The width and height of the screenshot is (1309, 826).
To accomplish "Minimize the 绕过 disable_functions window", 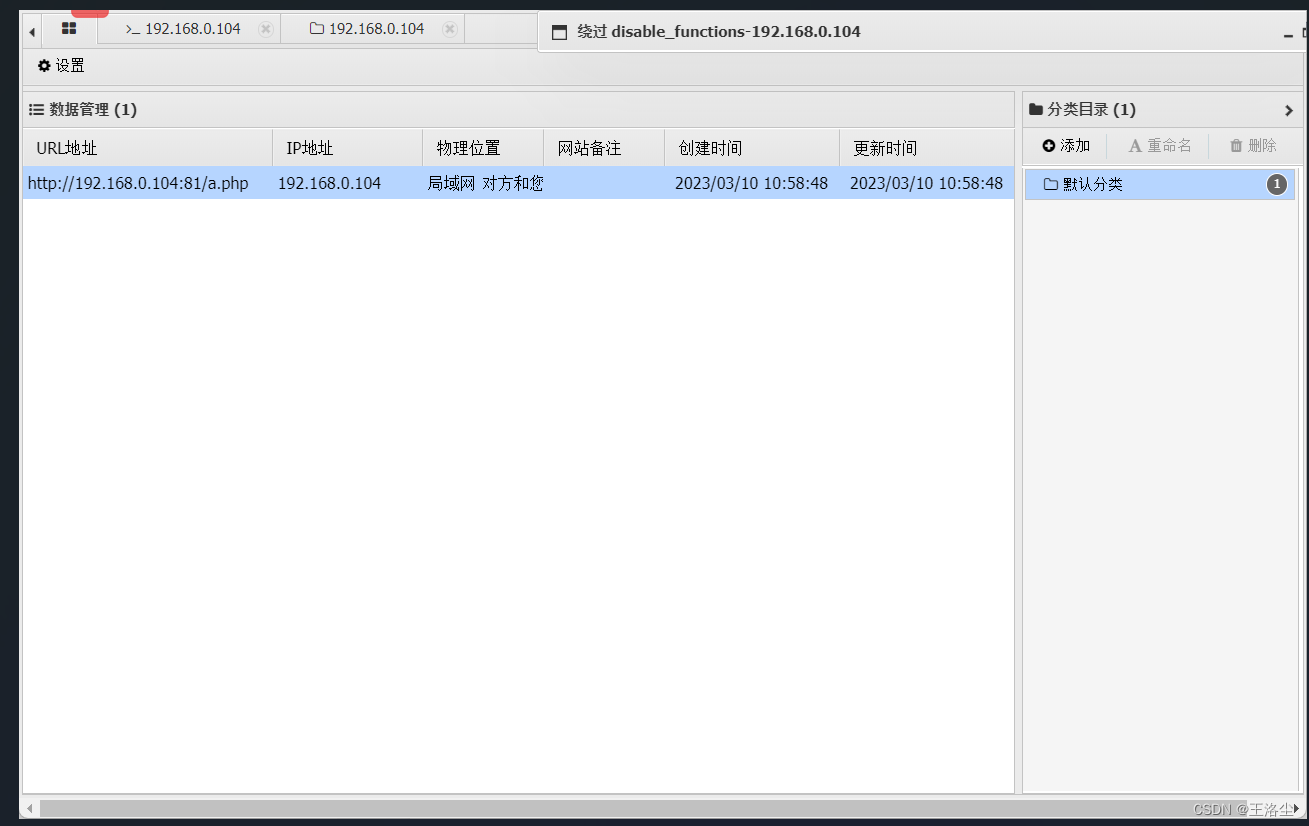I will coord(1288,34).
